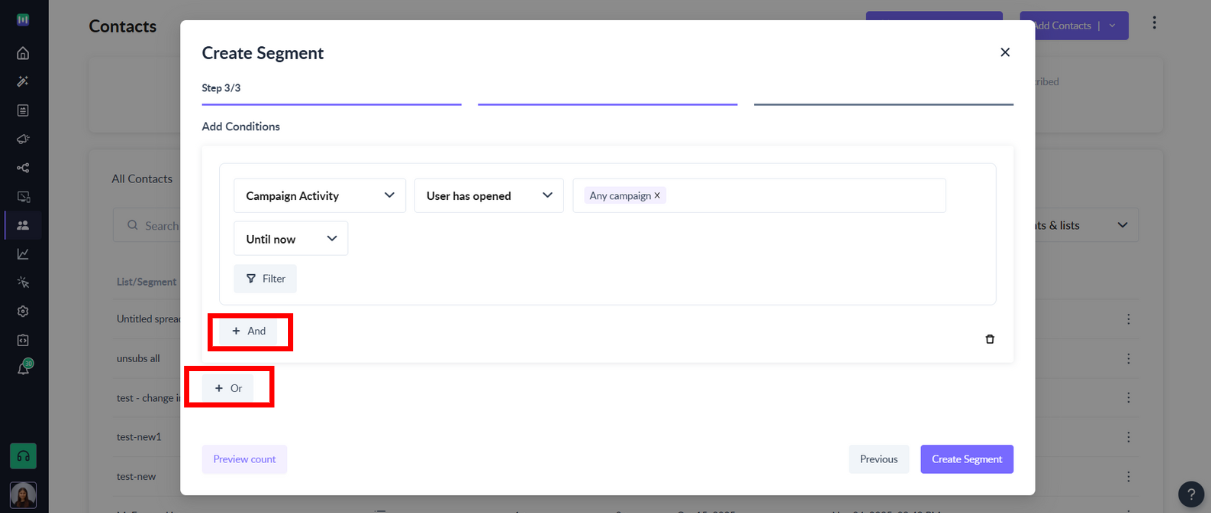Click the Add Conditions heading
Image resolution: width=1211 pixels, height=513 pixels.
(241, 127)
